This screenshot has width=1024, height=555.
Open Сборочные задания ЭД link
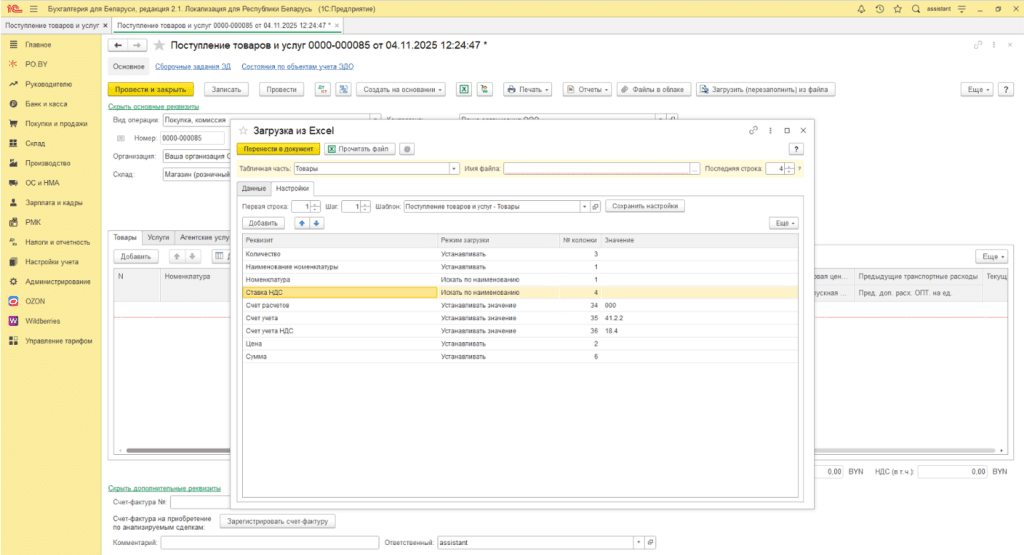tap(193, 66)
